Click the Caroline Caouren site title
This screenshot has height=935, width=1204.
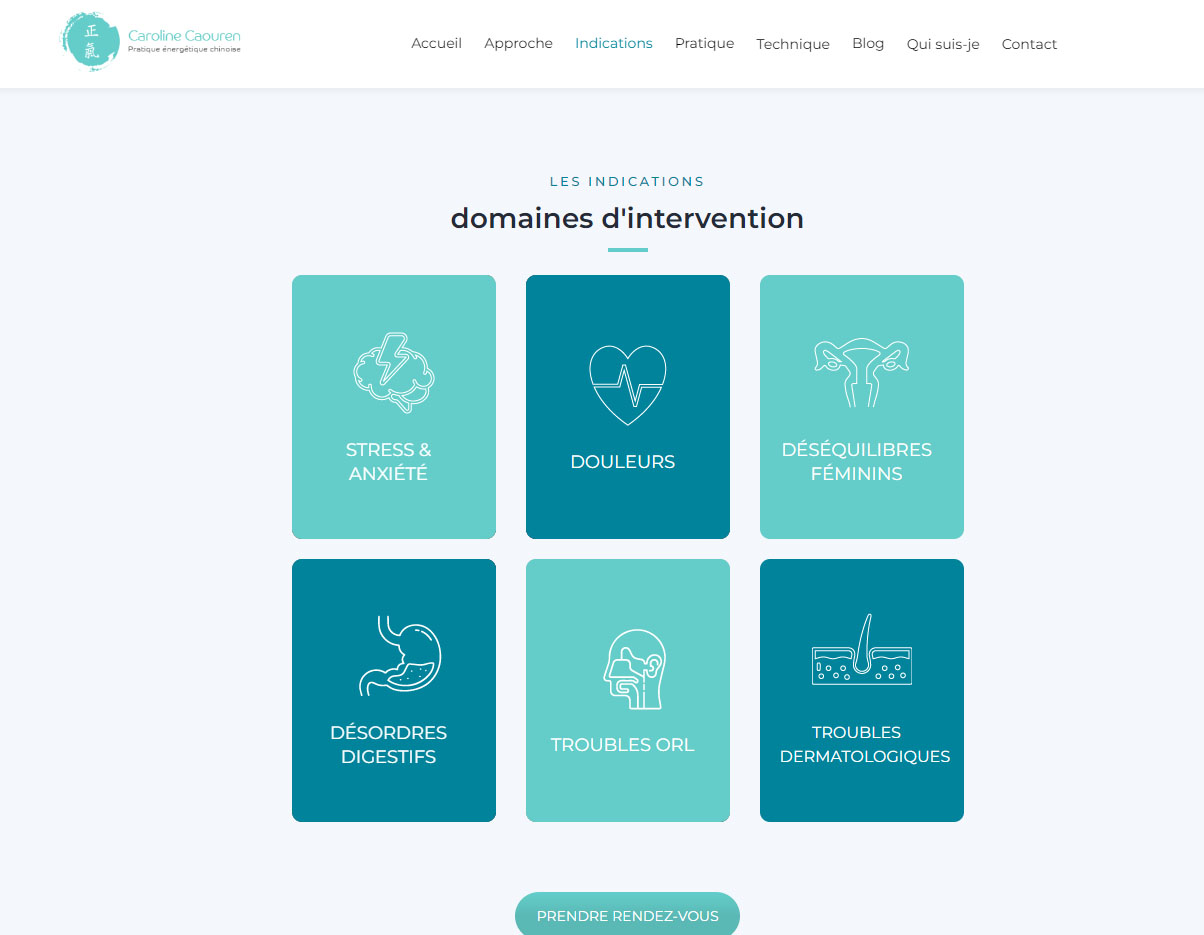click(184, 36)
